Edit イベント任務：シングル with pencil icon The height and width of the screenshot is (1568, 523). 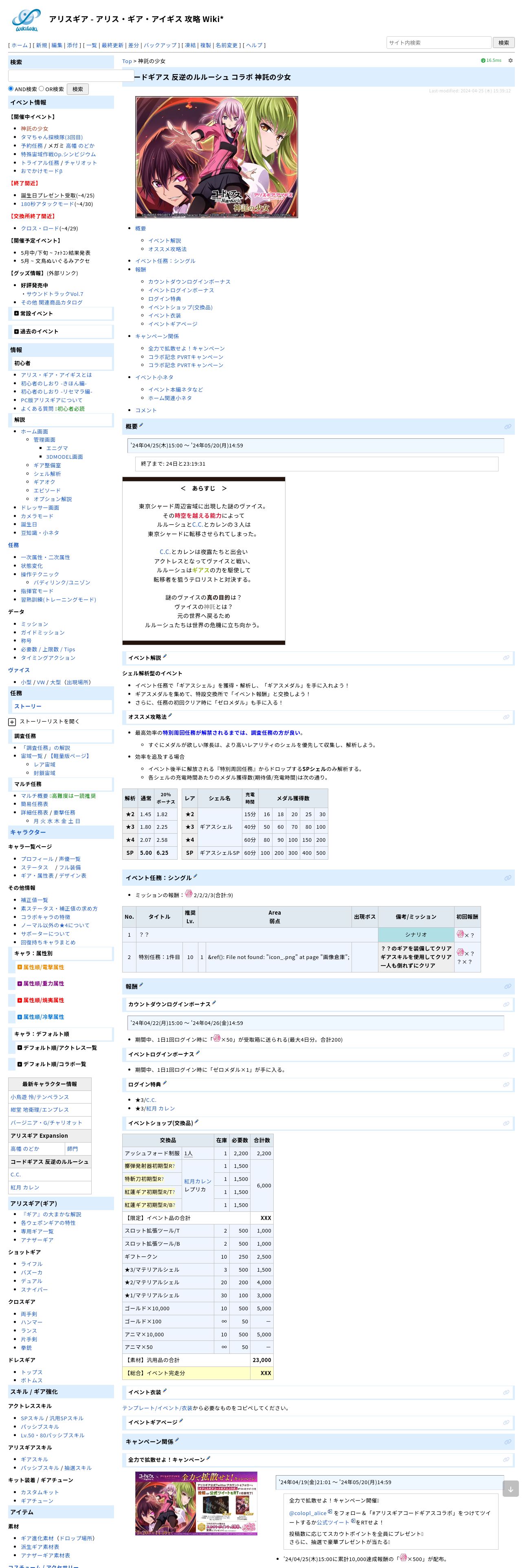tap(195, 876)
